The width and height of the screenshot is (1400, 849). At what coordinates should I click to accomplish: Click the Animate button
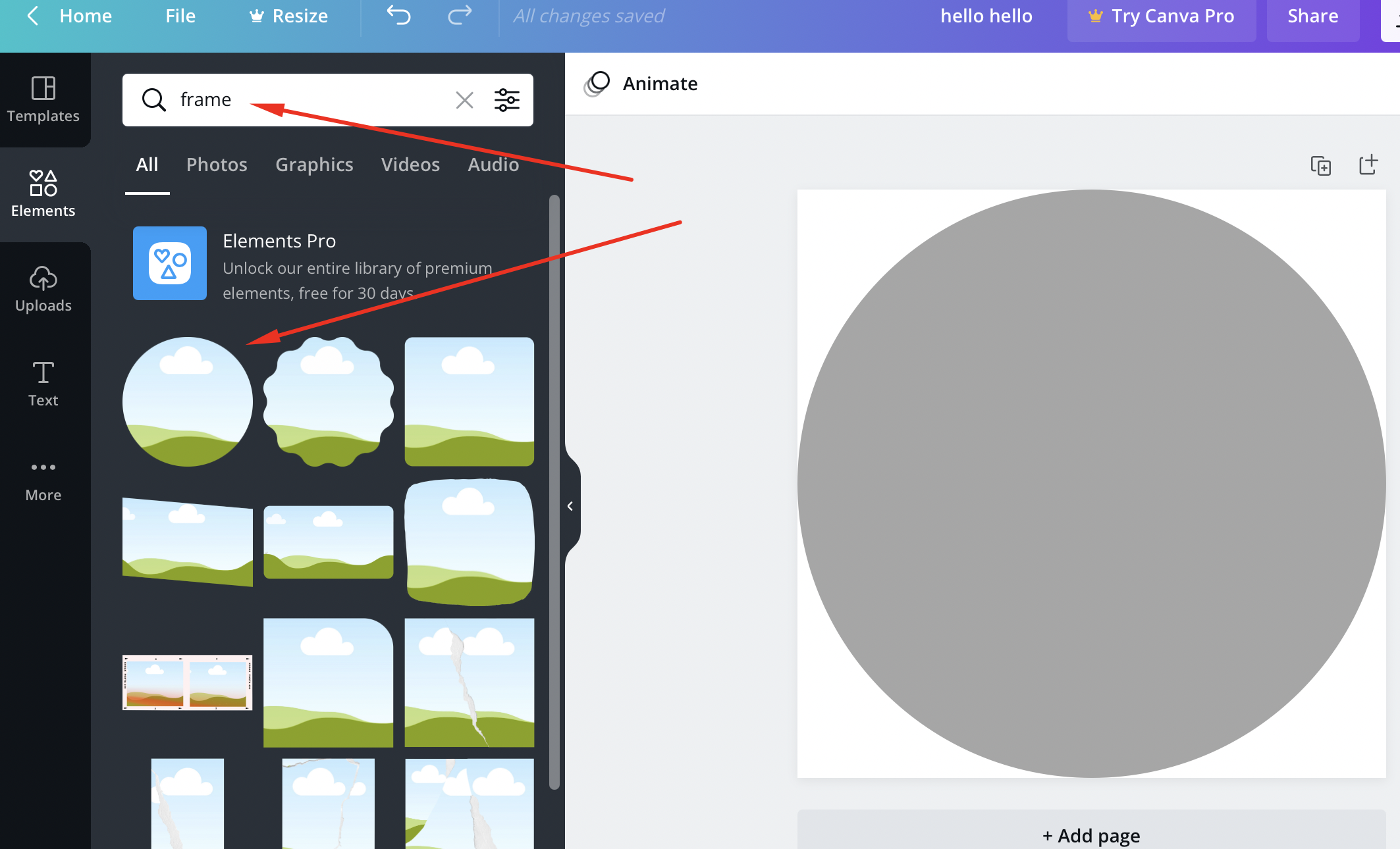641,84
